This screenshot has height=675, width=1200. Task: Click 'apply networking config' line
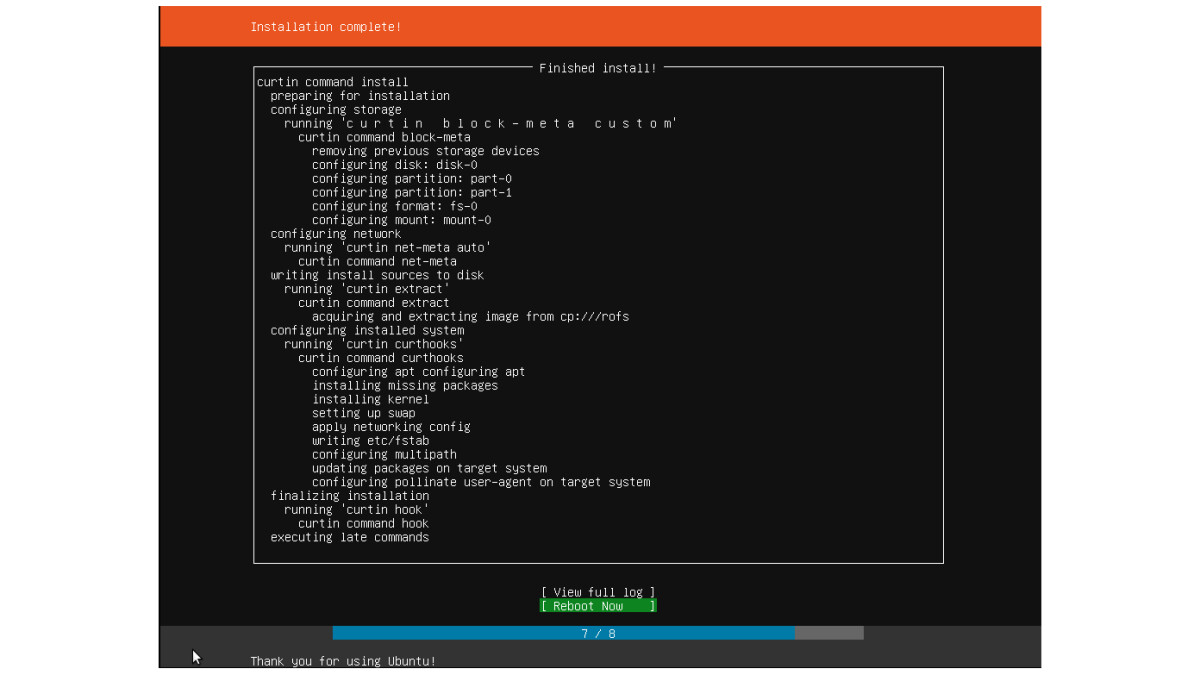point(391,427)
